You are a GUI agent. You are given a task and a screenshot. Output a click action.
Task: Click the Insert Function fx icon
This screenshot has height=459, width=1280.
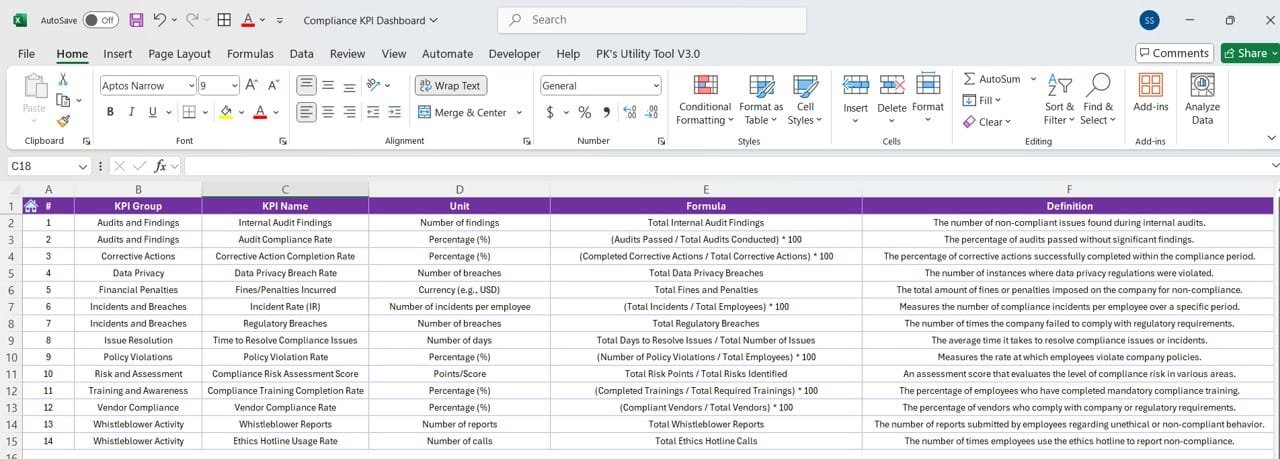click(160, 166)
